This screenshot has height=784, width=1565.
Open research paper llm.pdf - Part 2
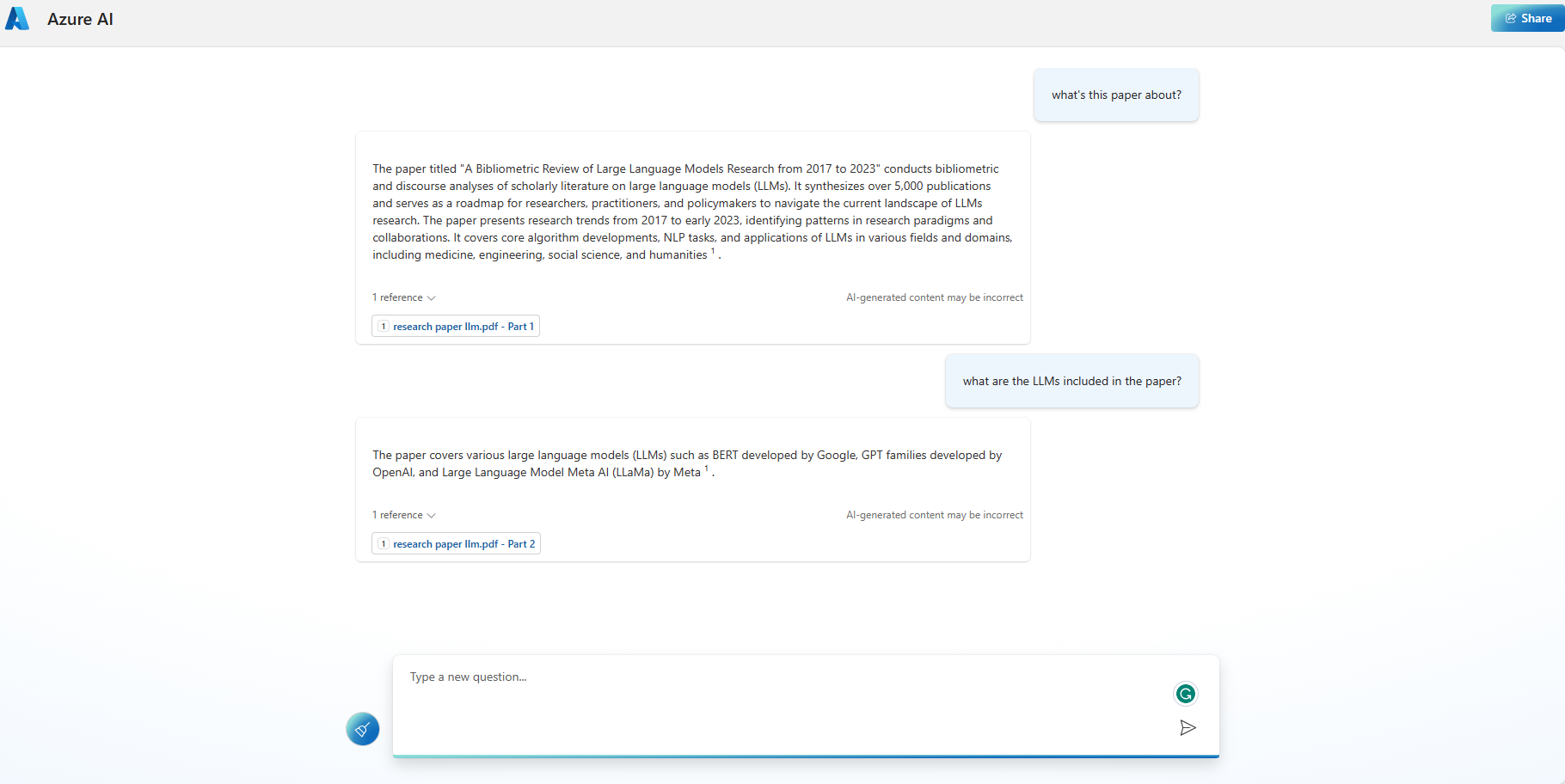point(465,543)
